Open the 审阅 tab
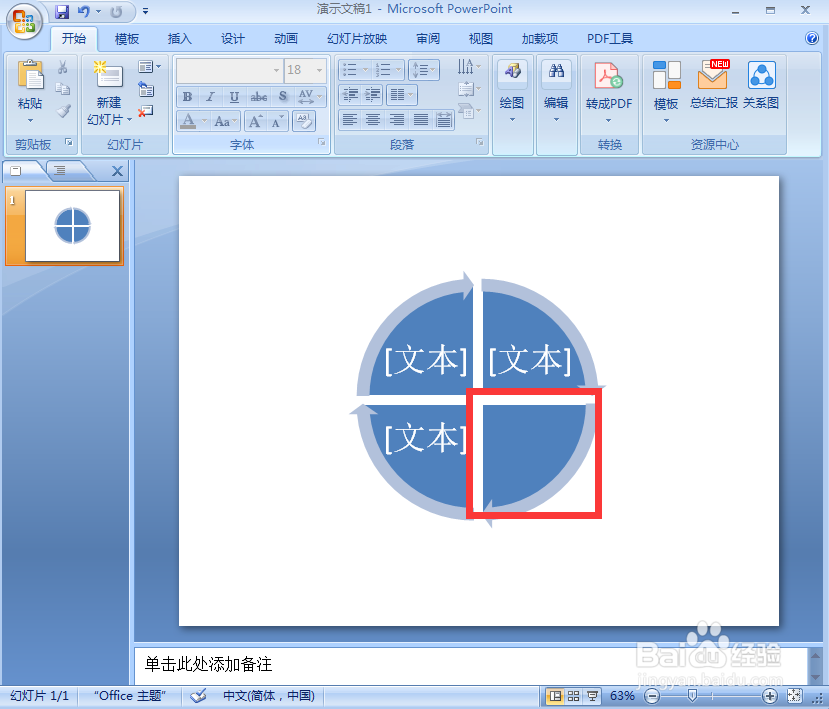The width and height of the screenshot is (829, 709). point(428,39)
